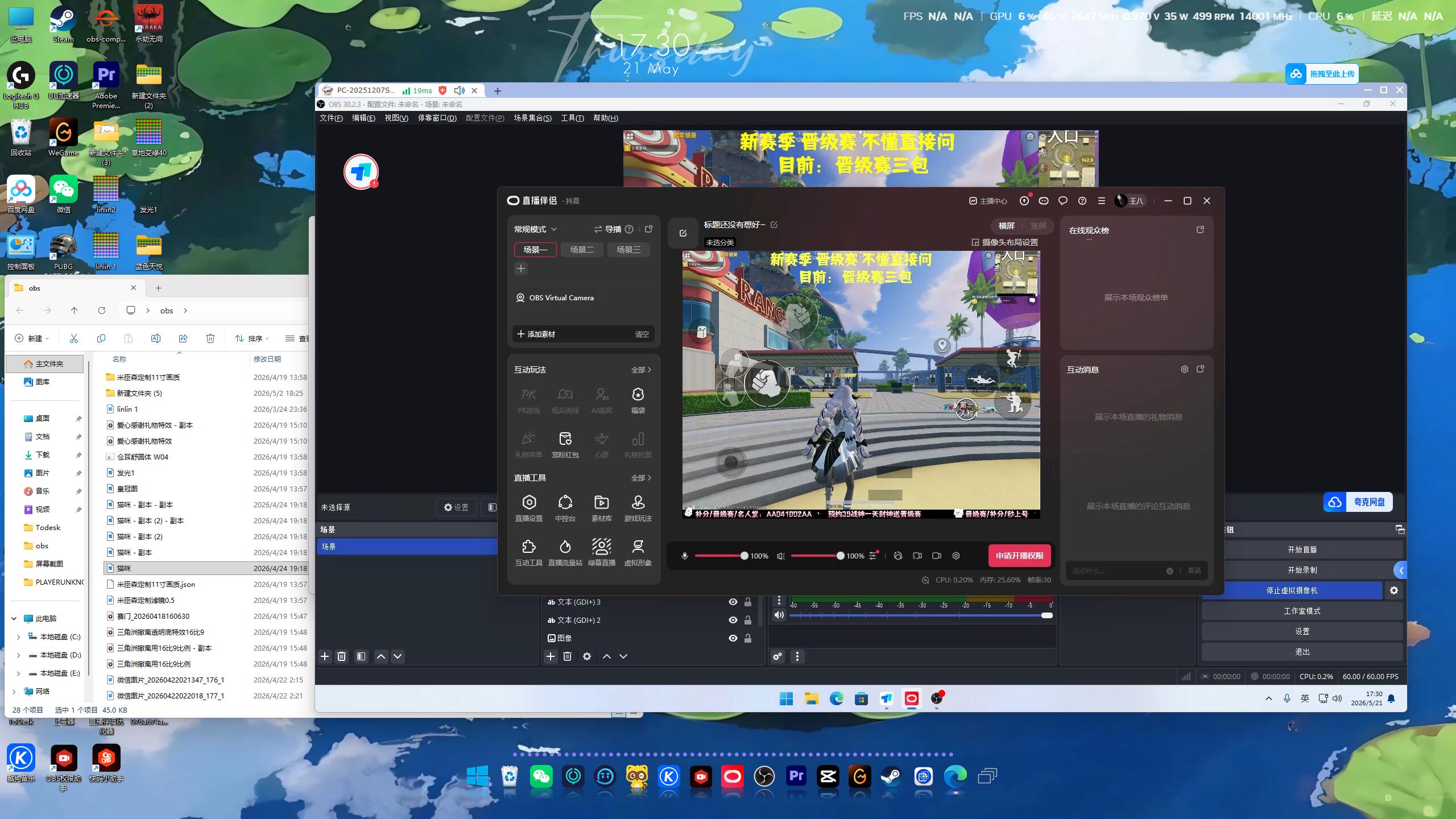Open 游戏玩法 game play tool
This screenshot has width=1456, height=819.
click(x=638, y=508)
